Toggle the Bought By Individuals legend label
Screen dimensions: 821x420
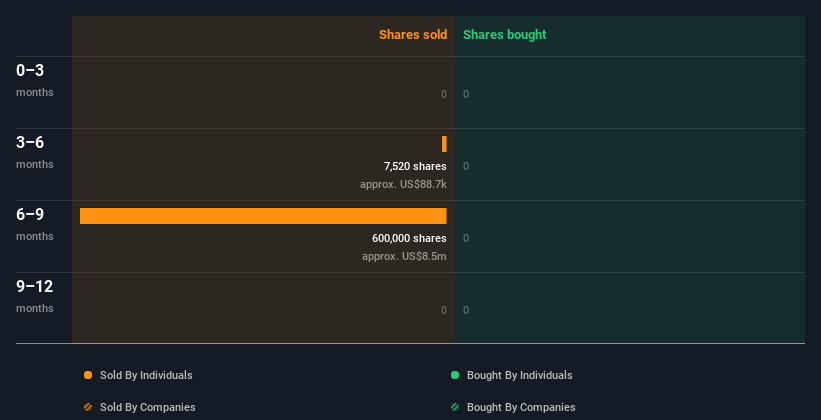tap(519, 375)
